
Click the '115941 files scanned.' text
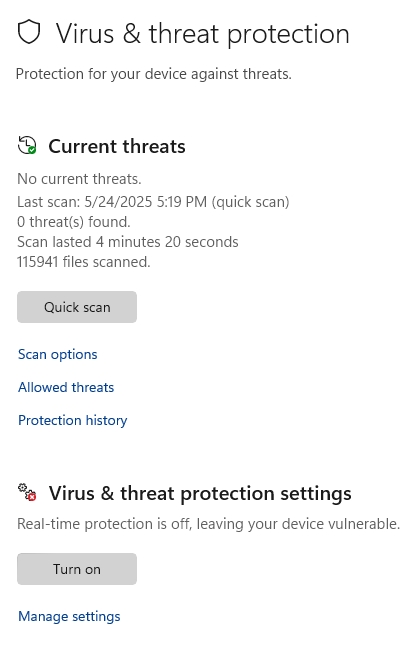[84, 262]
